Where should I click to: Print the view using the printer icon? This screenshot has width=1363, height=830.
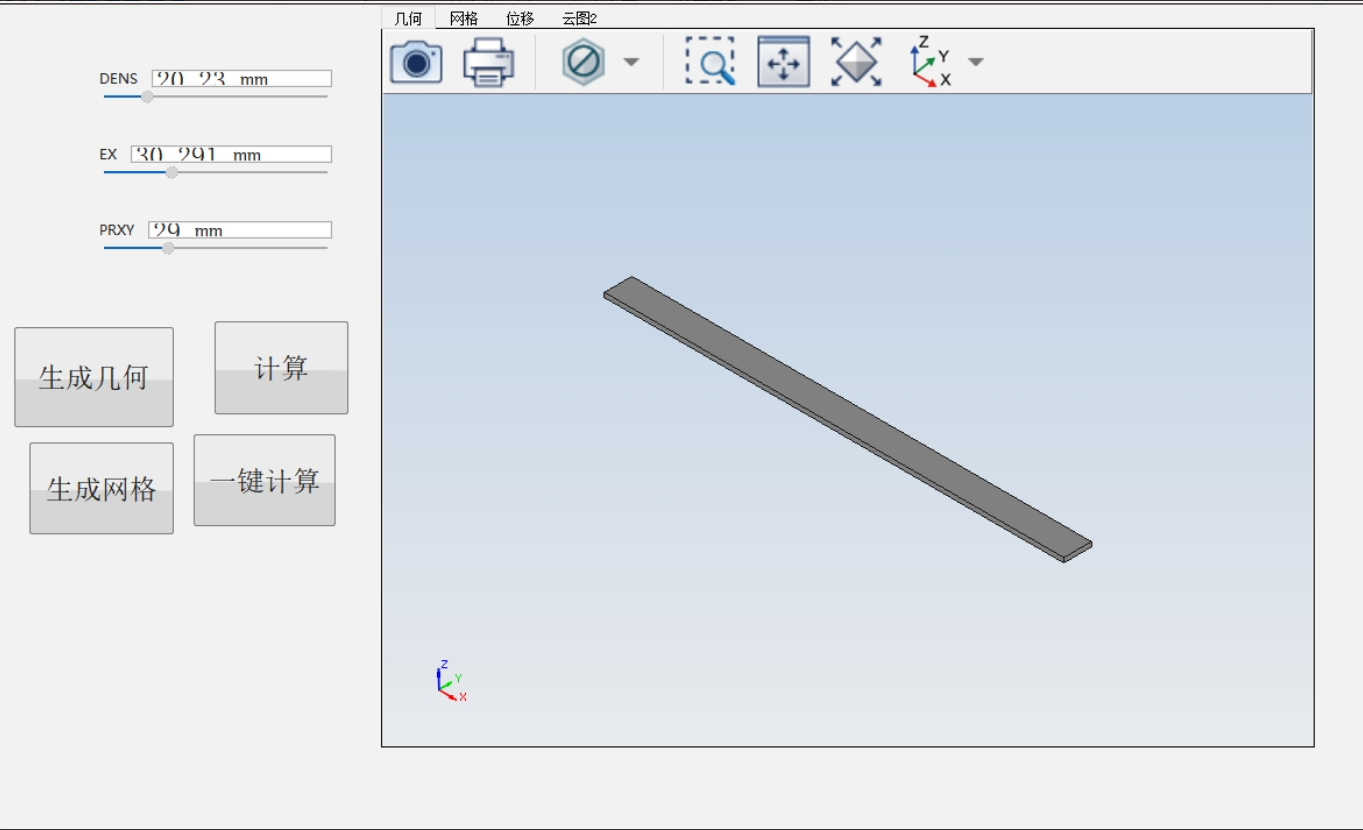(x=488, y=62)
